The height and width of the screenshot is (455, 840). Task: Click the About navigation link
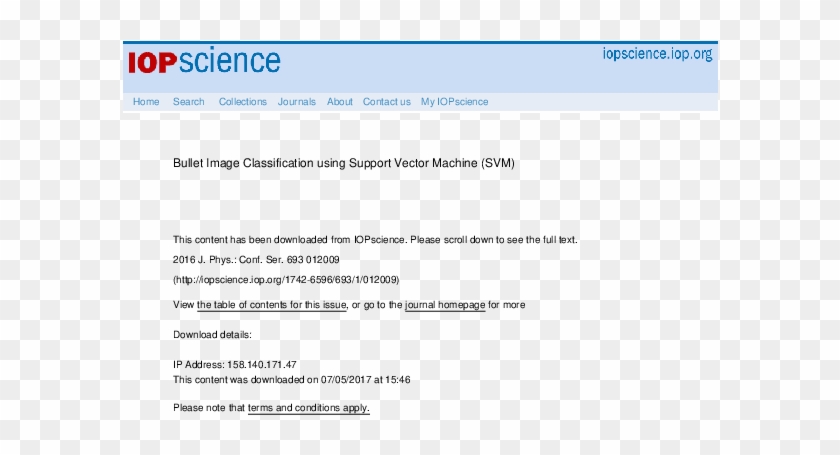coord(340,102)
